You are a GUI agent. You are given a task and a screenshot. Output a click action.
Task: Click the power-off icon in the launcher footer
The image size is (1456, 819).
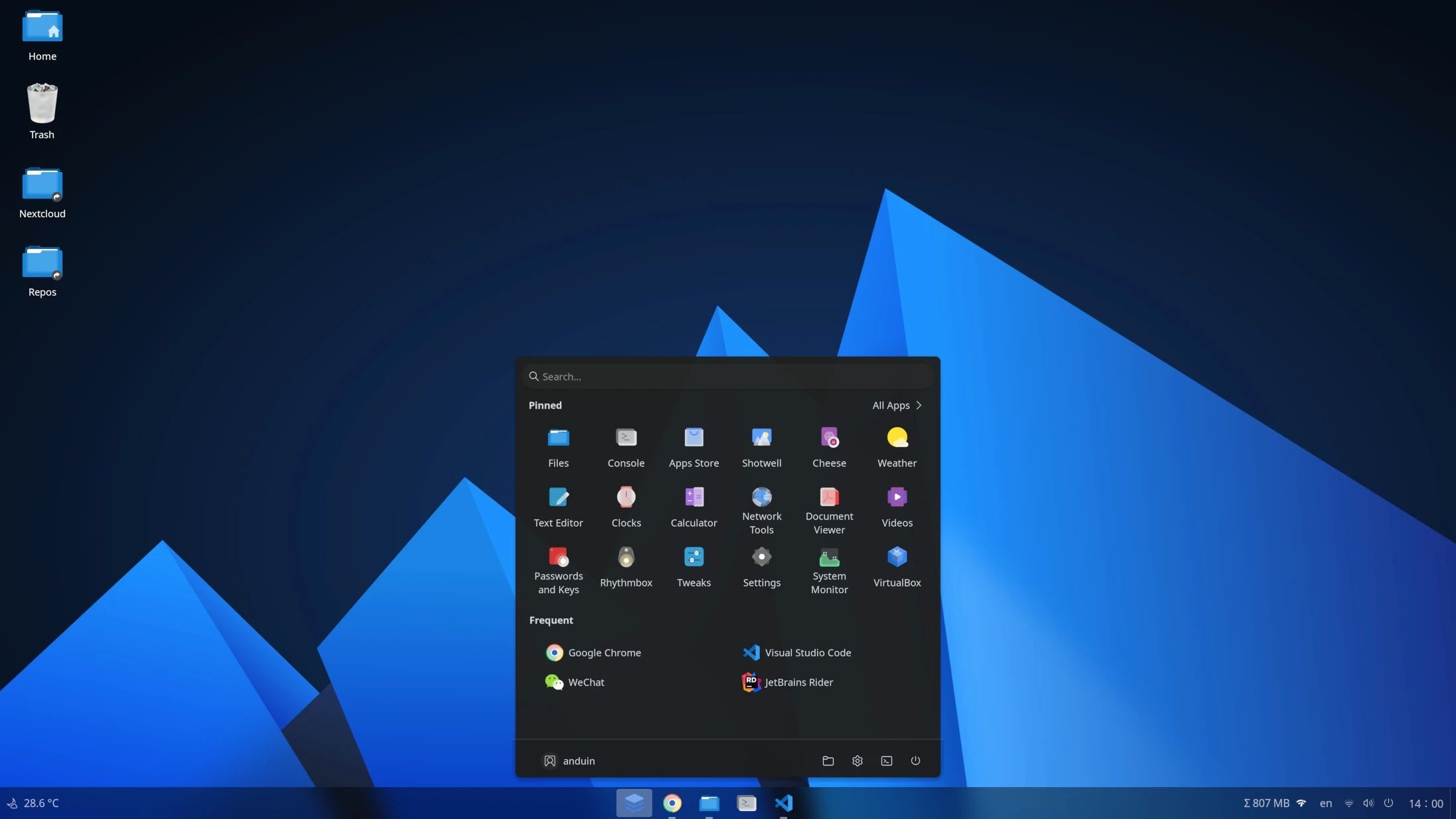coord(915,761)
